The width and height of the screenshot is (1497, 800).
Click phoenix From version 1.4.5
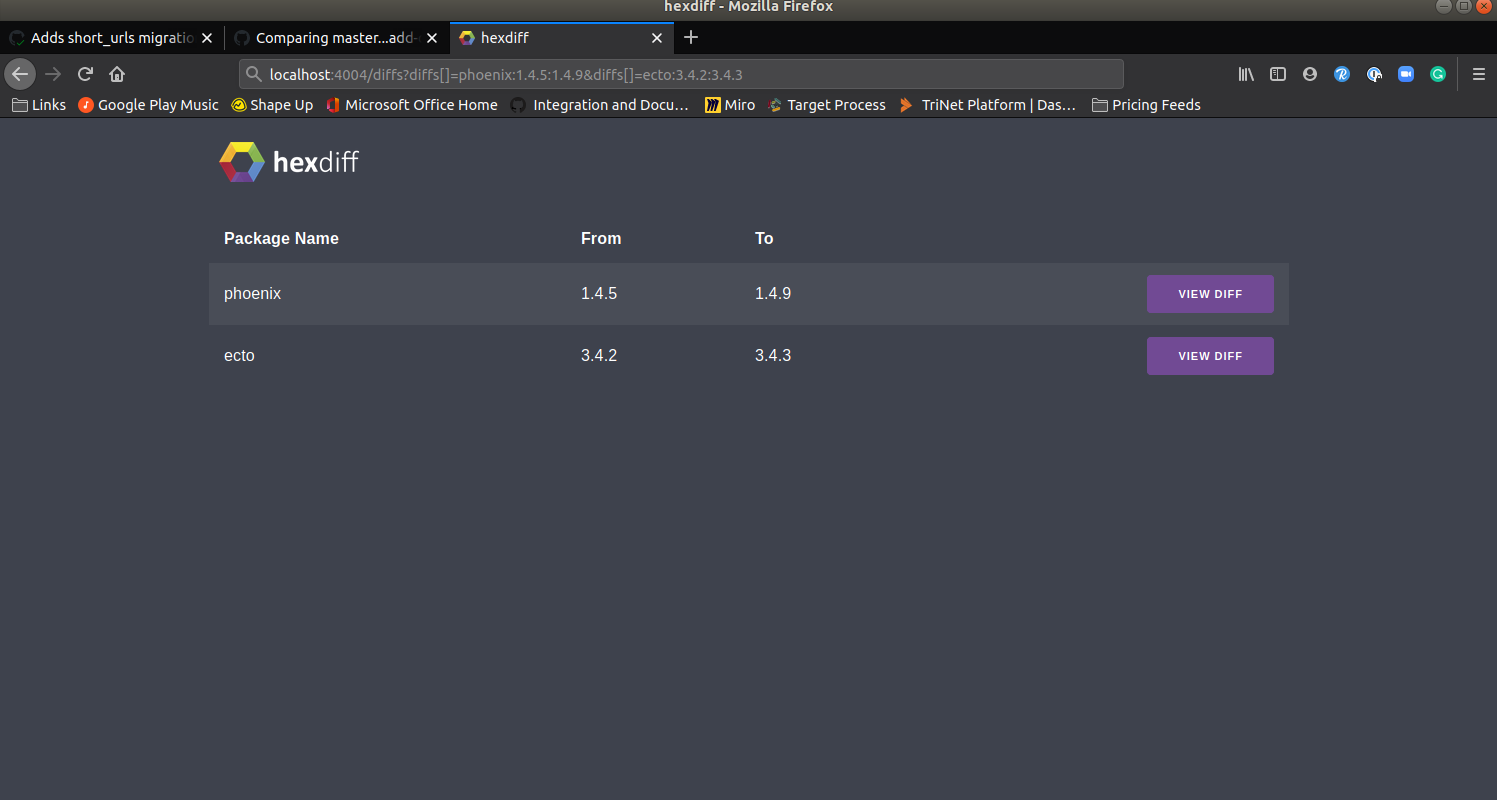point(599,294)
